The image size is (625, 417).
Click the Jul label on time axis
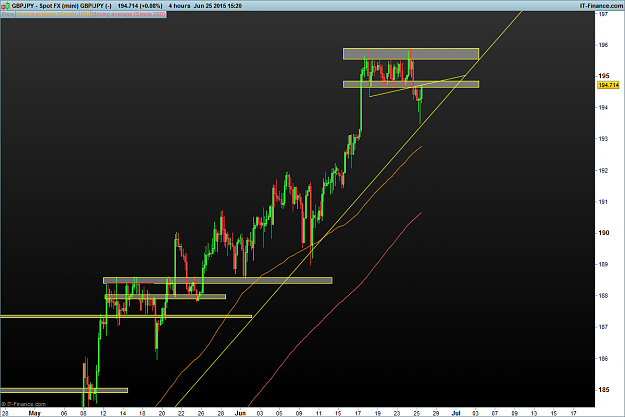(x=456, y=413)
